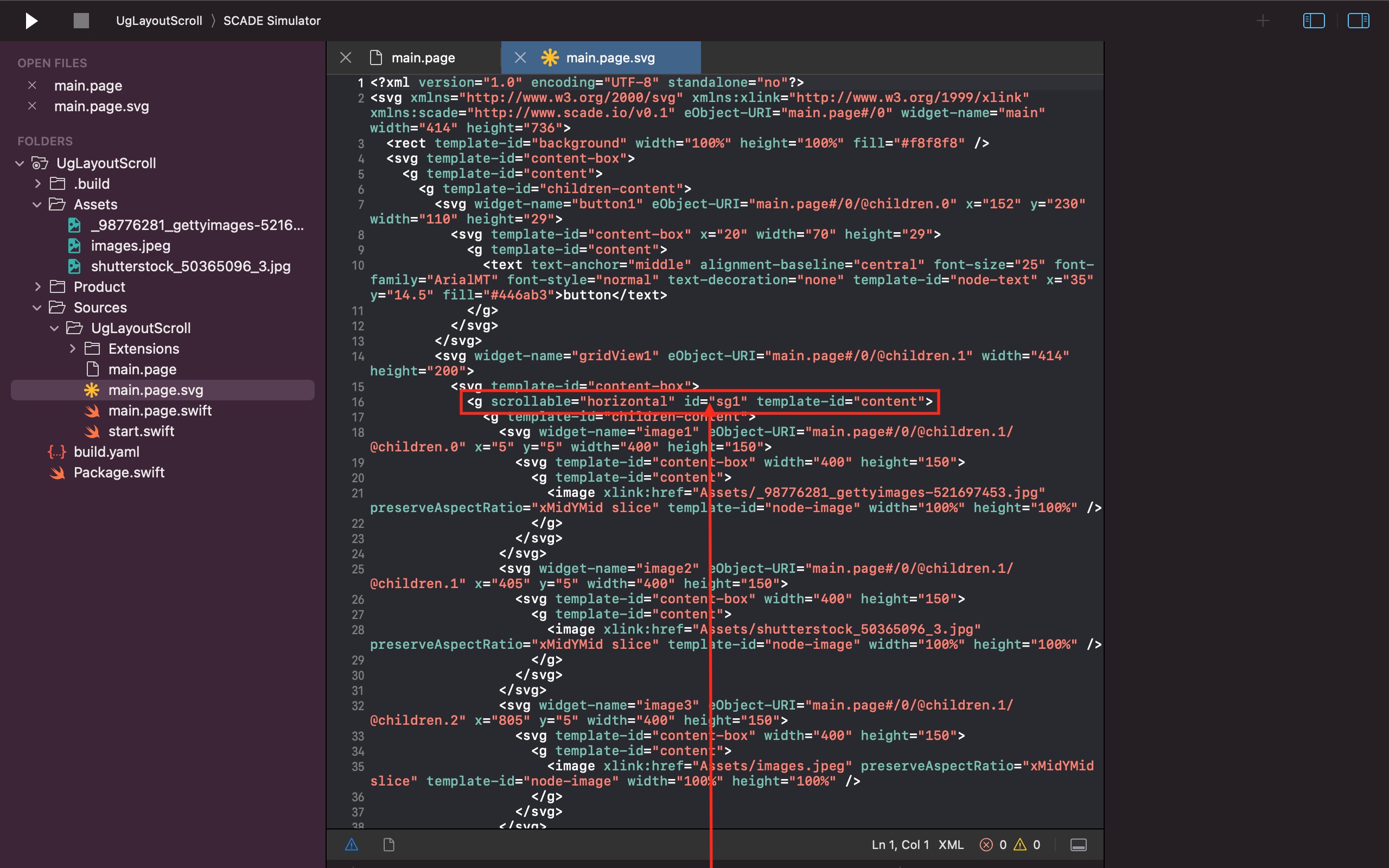
Task: Click line number 16 in the gutter
Action: click(358, 402)
